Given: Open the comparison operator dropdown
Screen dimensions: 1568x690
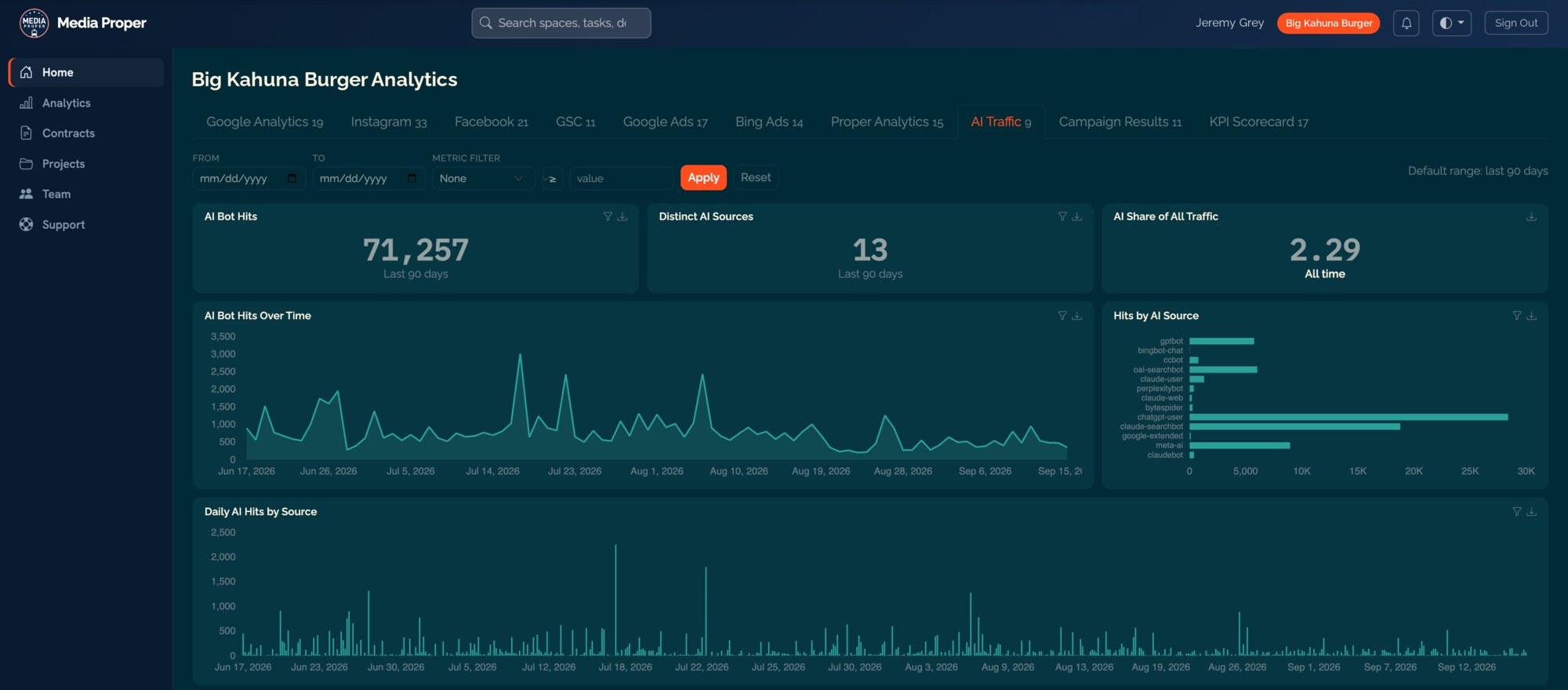Looking at the screenshot, I should point(552,178).
